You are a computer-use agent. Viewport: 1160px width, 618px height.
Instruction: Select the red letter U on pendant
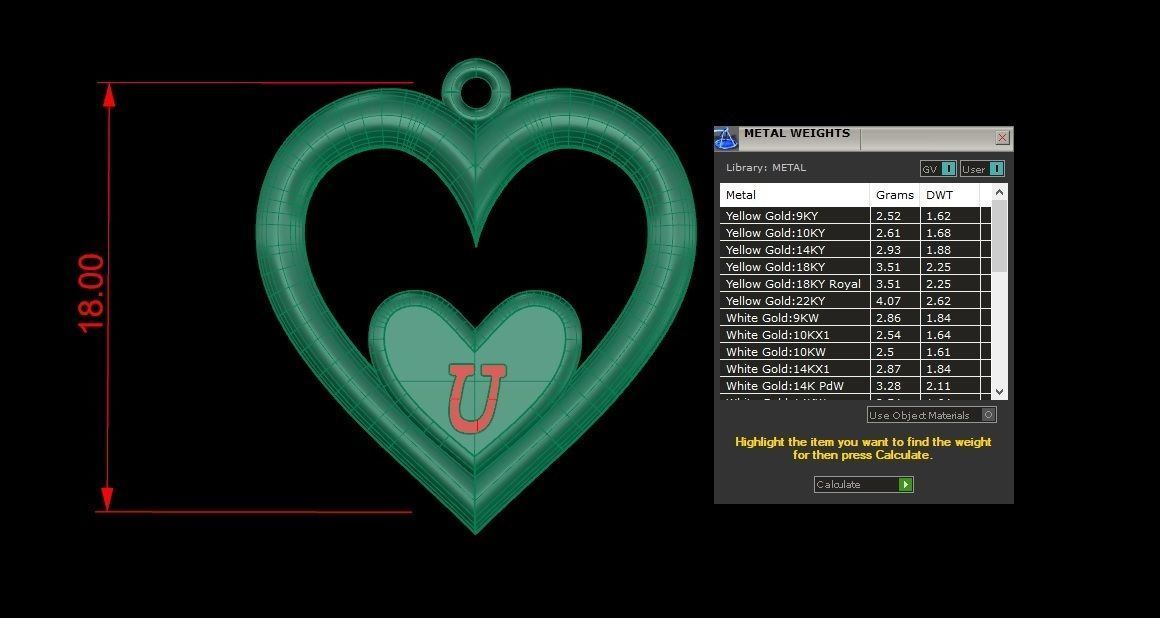pos(476,397)
